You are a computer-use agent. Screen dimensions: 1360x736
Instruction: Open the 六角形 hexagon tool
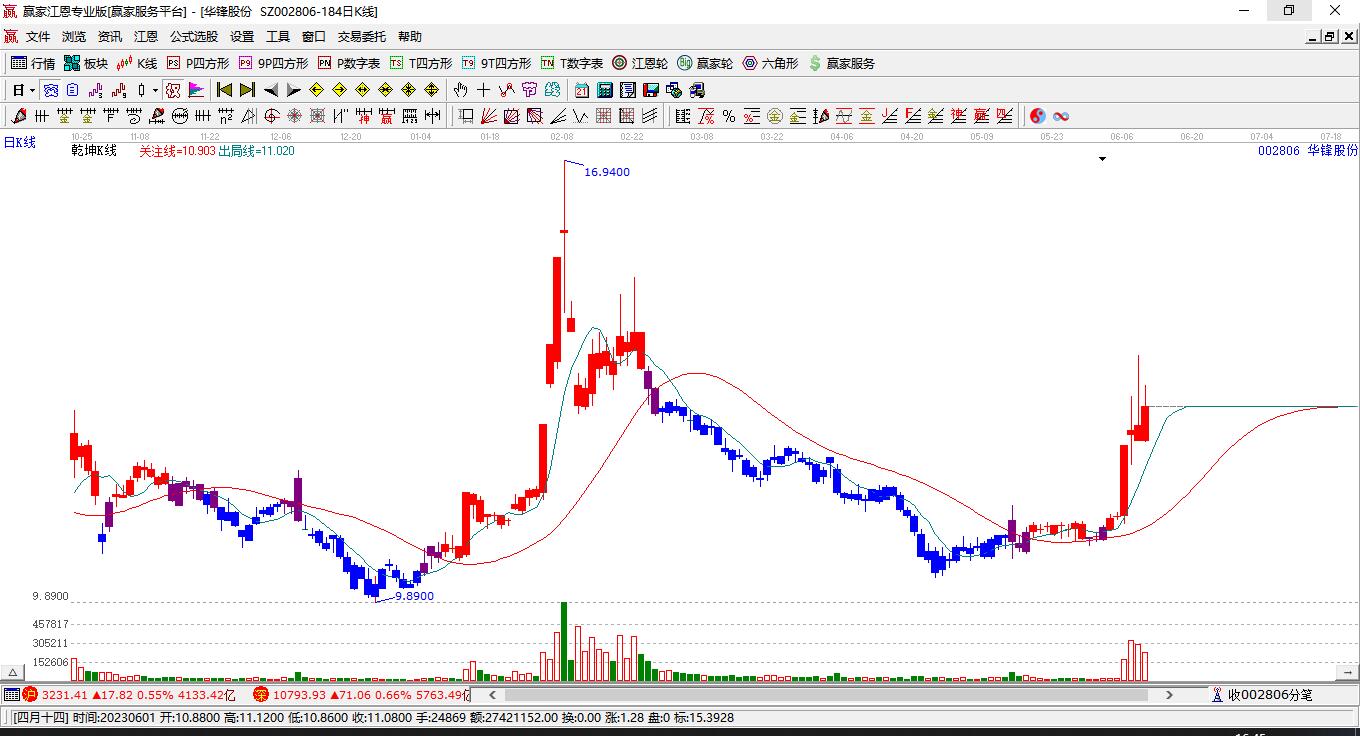[770, 63]
